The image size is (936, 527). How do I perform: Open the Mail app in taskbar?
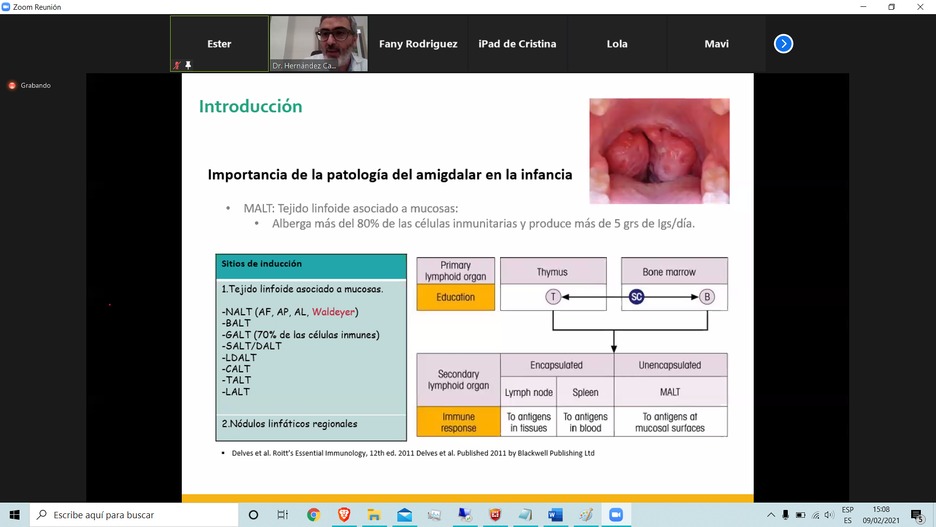(x=404, y=515)
